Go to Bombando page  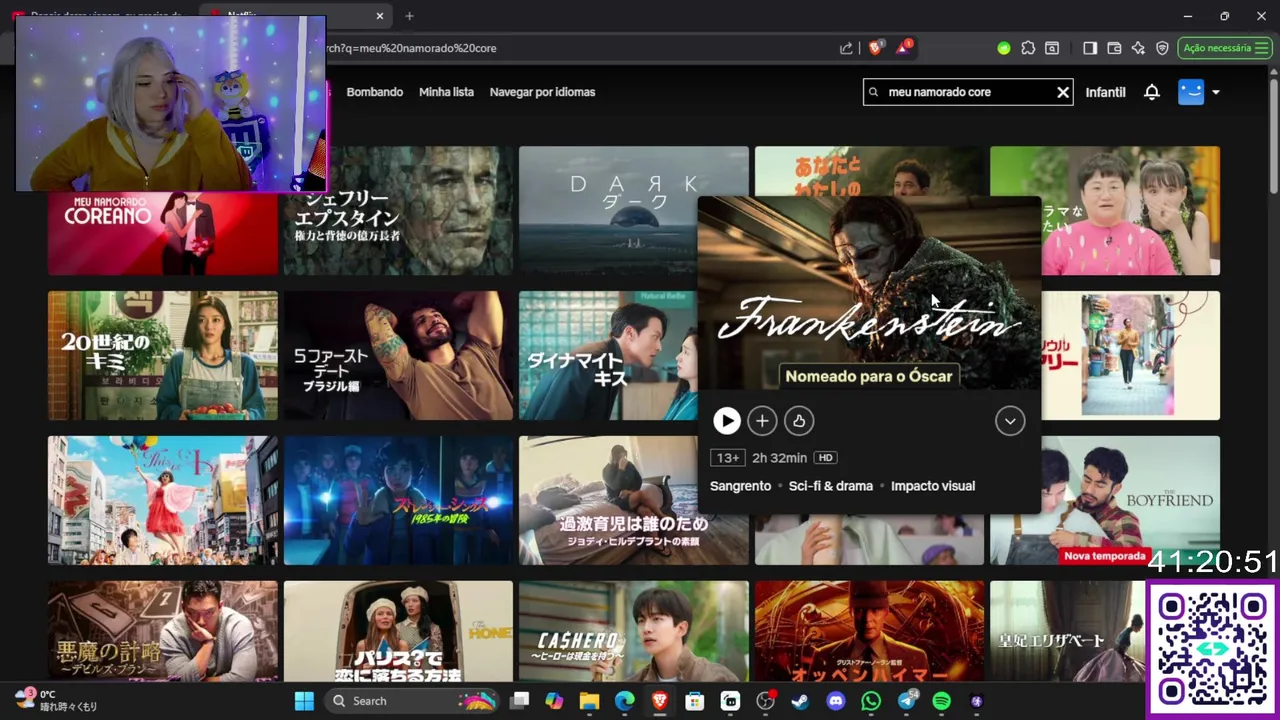click(x=375, y=92)
